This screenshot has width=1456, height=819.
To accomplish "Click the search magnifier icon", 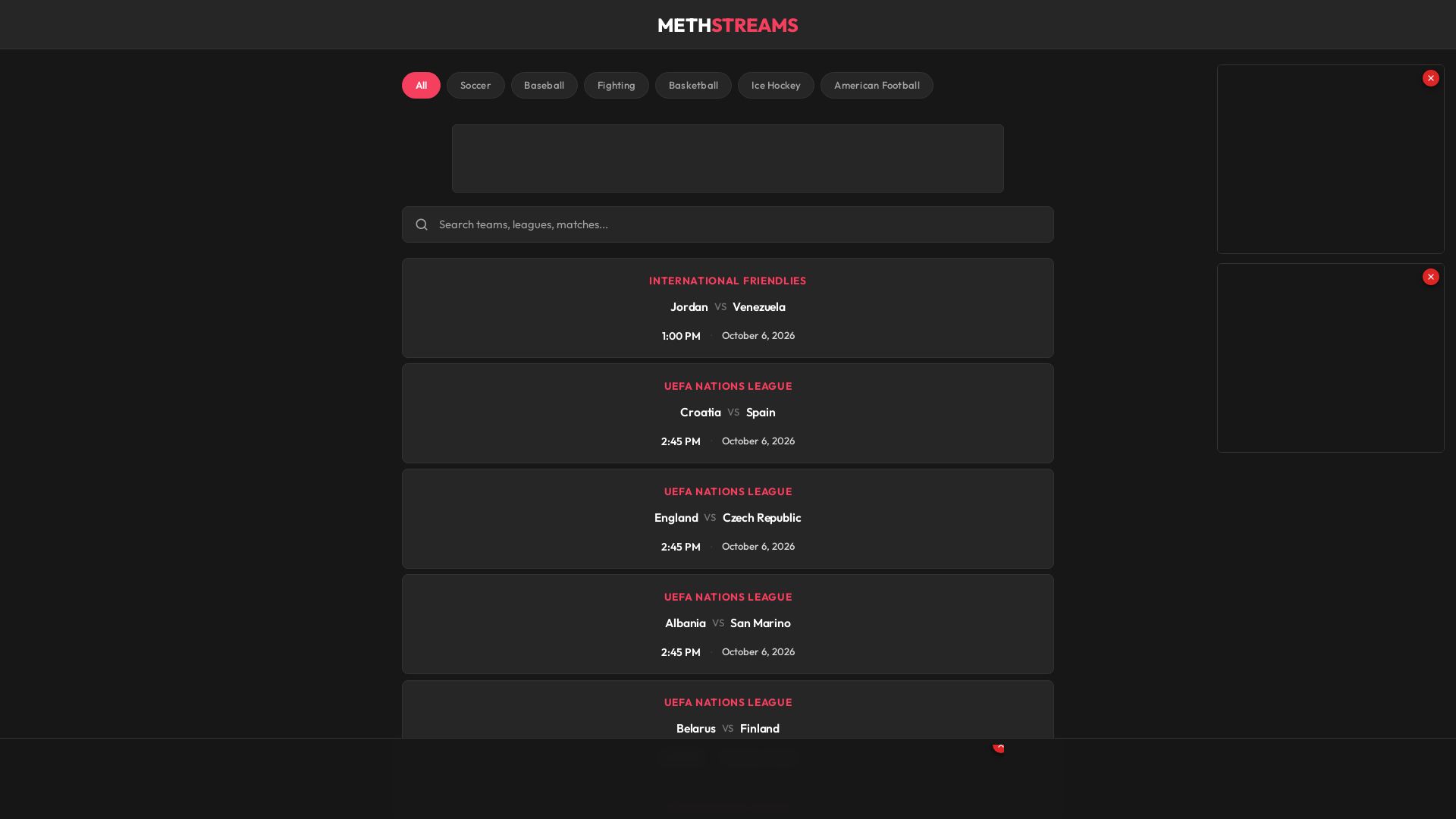I will 422,224.
